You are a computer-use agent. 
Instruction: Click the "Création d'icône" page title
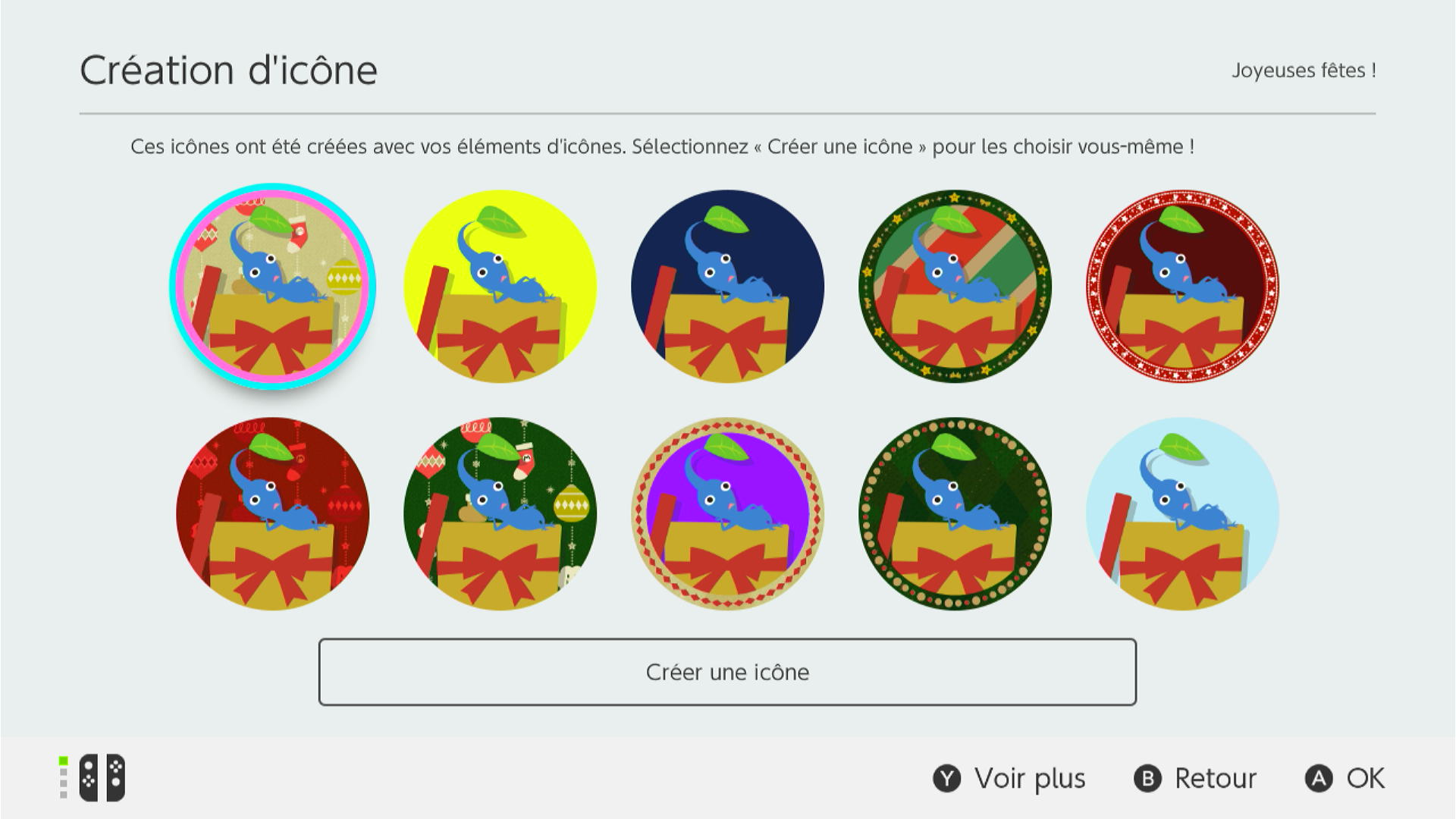[x=228, y=71]
